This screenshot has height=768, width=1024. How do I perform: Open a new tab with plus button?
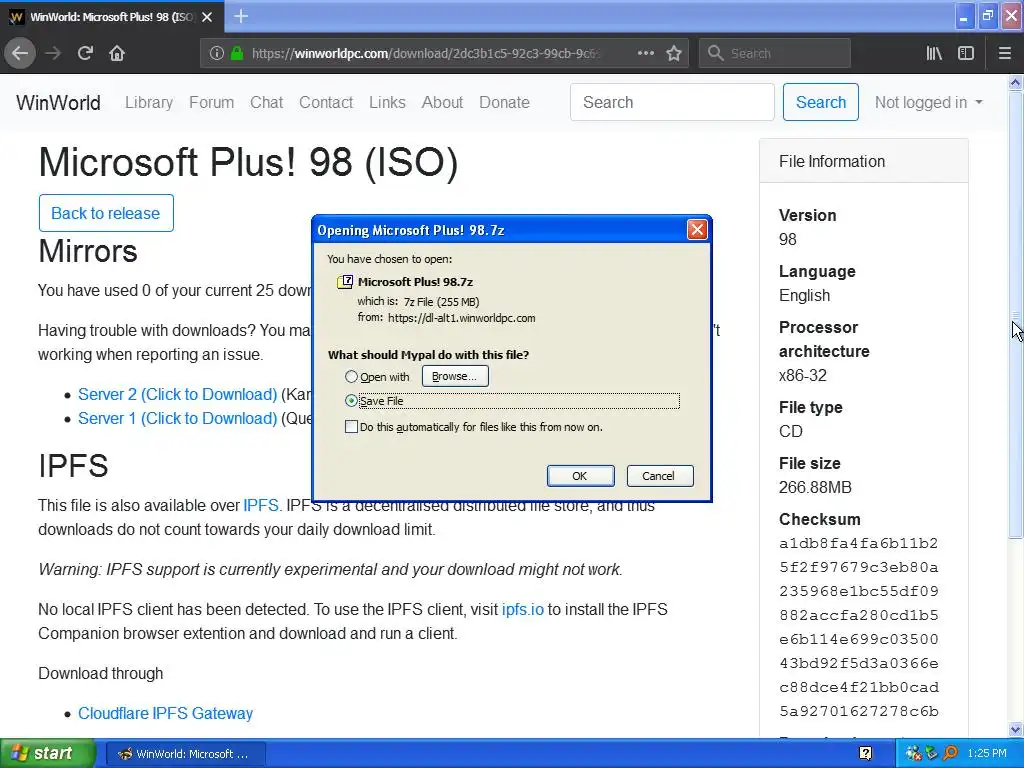point(240,16)
